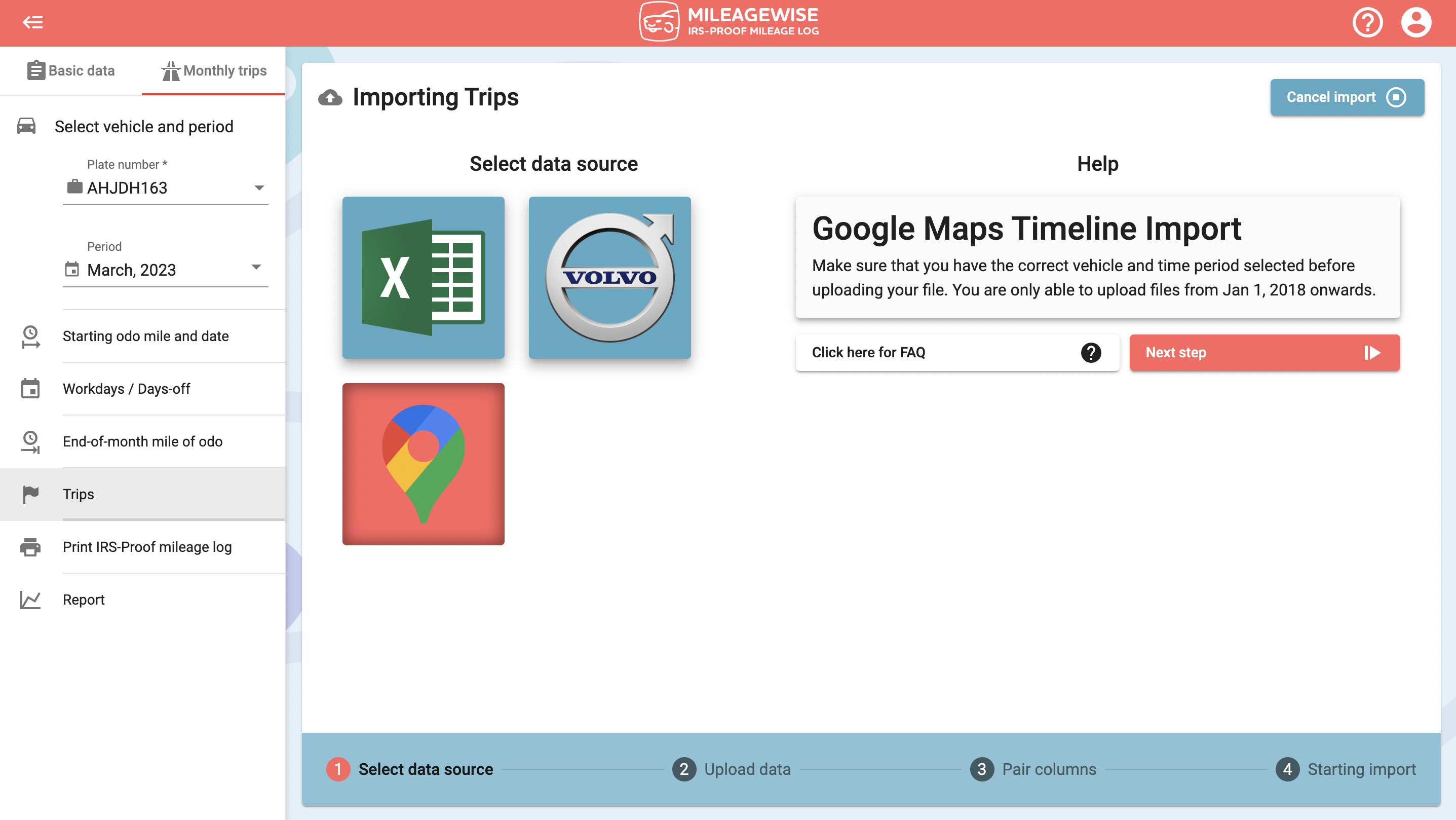Click the FAQ help link
1456x820 pixels.
(x=956, y=351)
